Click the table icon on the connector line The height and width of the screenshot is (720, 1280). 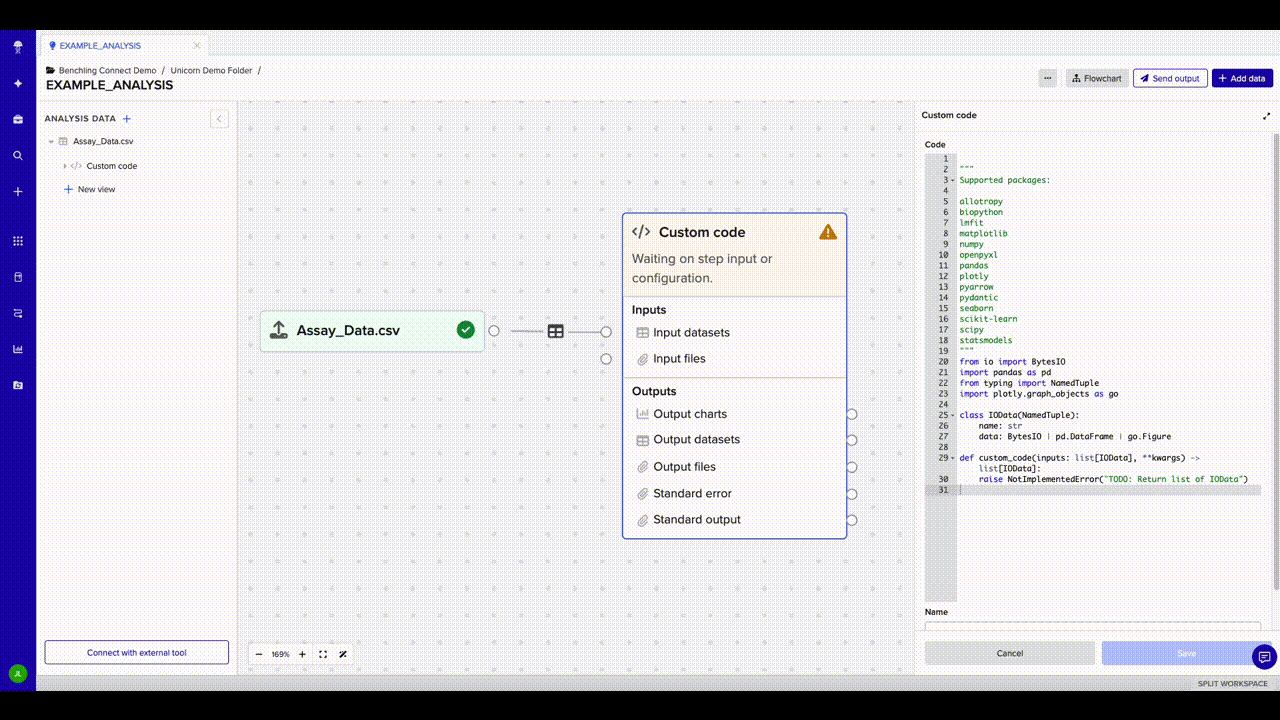tap(555, 331)
